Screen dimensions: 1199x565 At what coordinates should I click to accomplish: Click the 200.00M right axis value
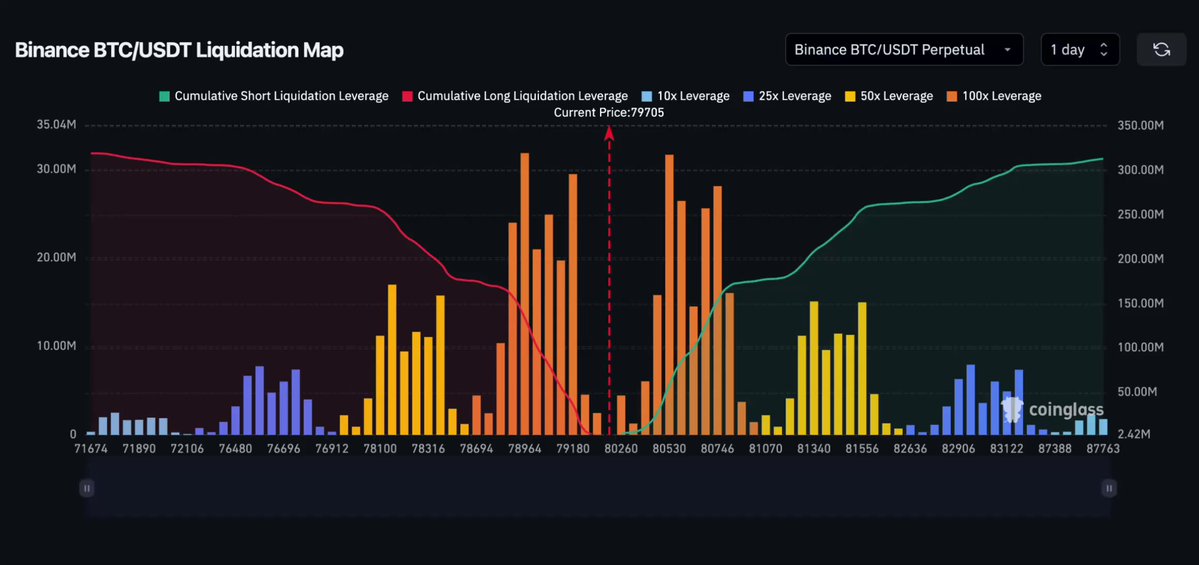1140,259
